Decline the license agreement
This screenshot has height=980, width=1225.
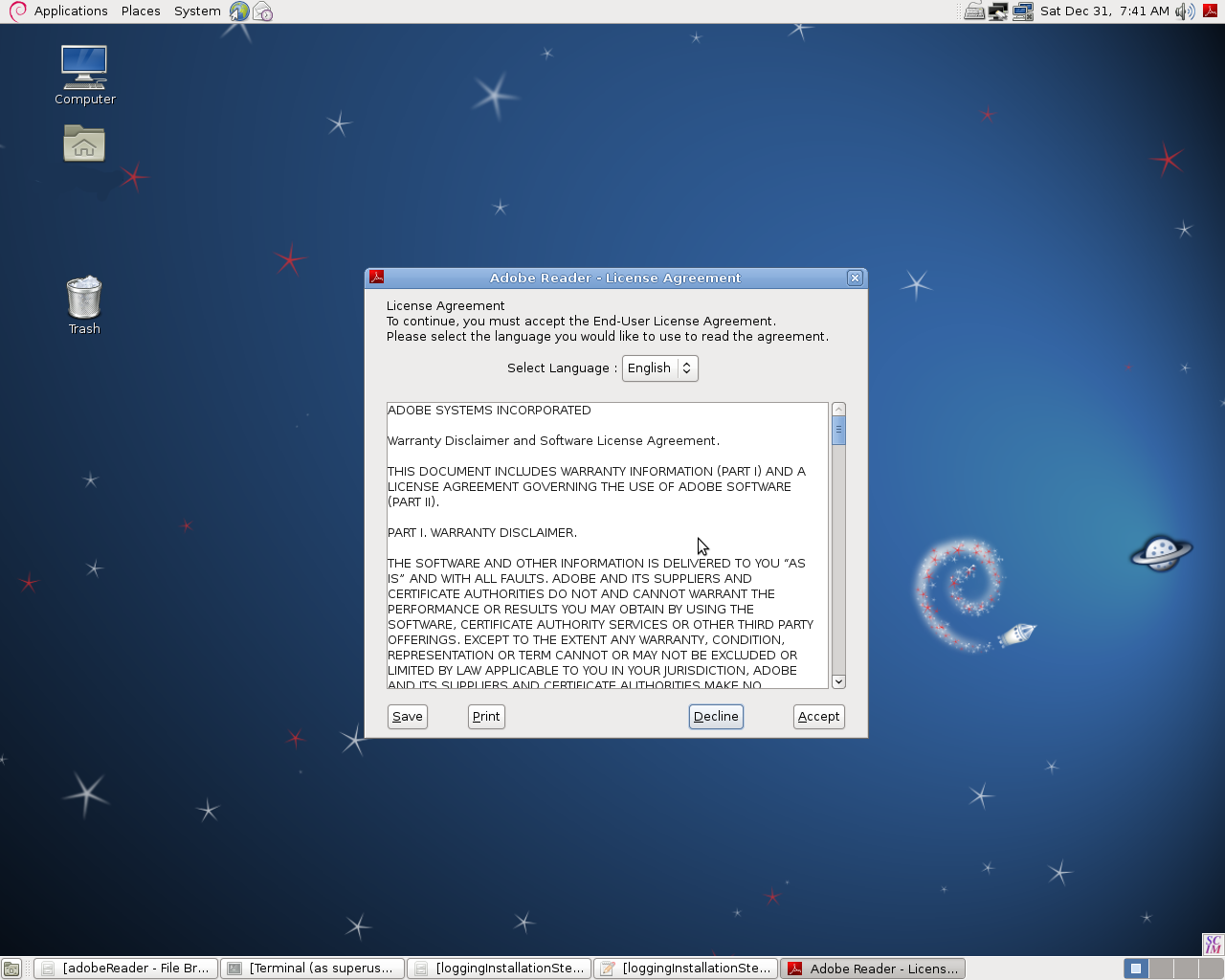point(716,717)
